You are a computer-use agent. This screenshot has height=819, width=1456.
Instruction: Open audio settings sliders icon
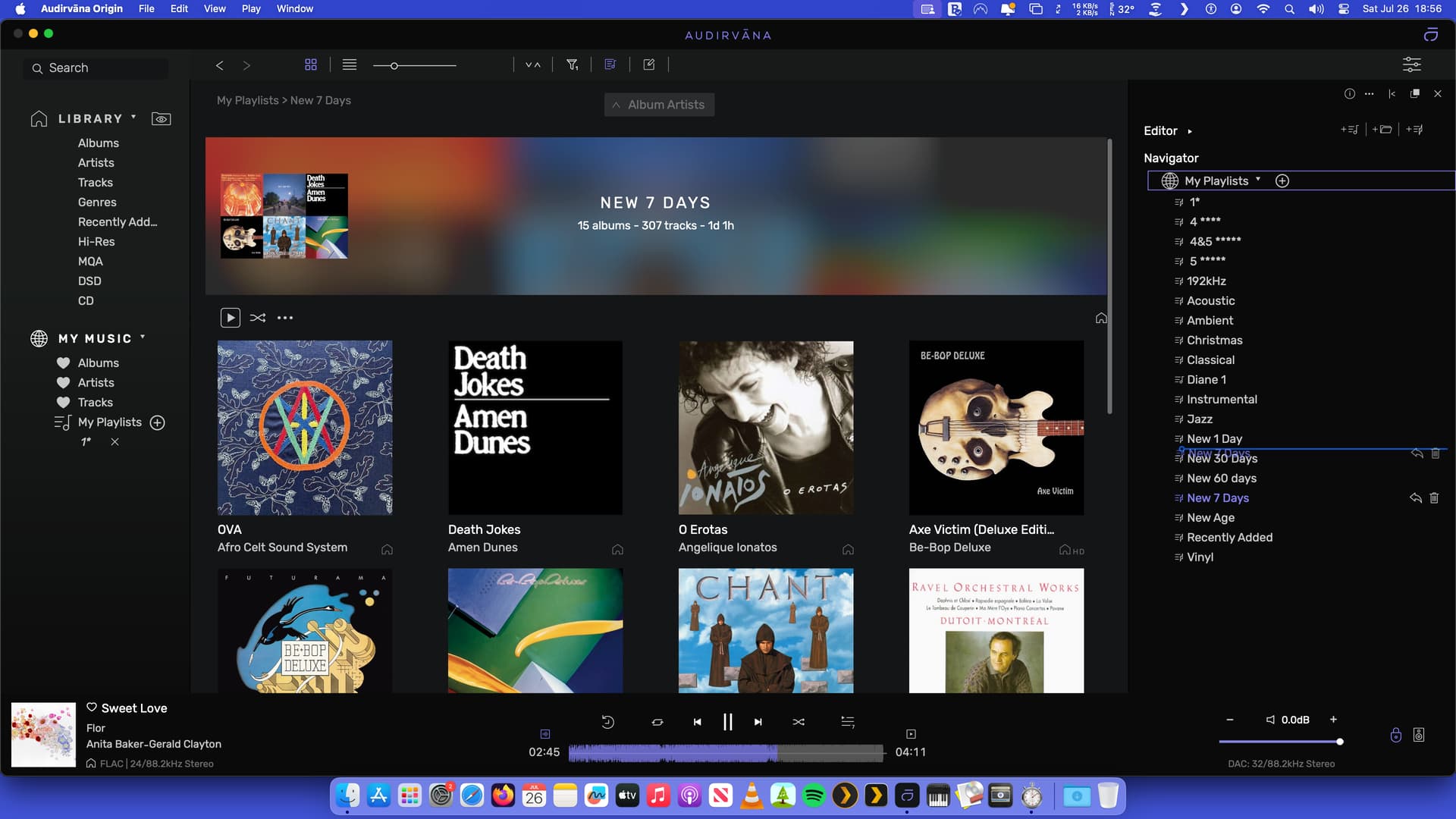point(1411,64)
